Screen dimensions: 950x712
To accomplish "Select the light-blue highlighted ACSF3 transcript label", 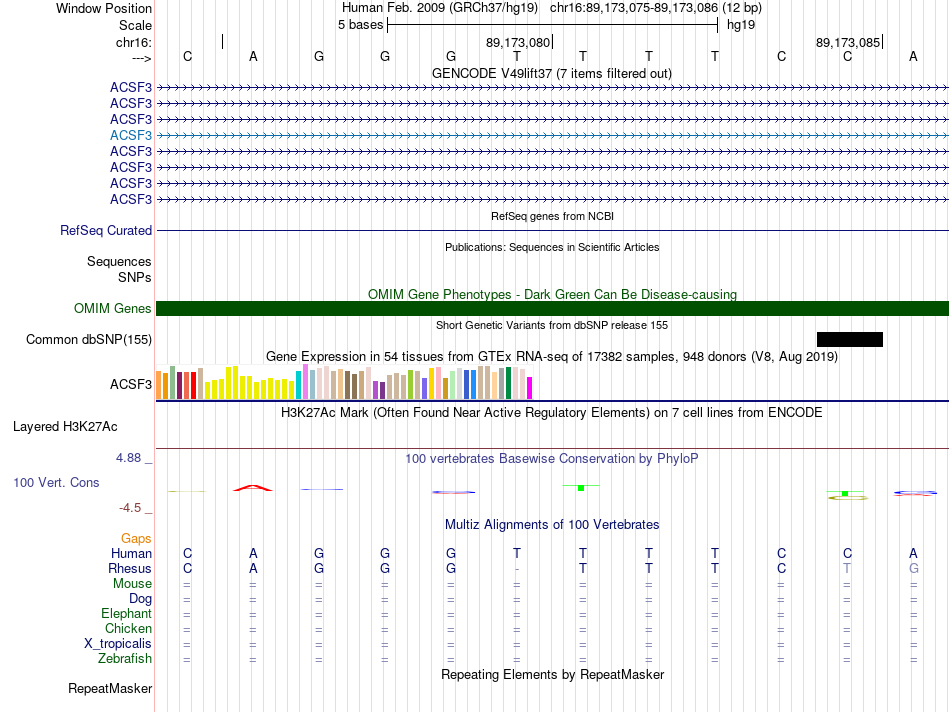I will coord(131,135).
